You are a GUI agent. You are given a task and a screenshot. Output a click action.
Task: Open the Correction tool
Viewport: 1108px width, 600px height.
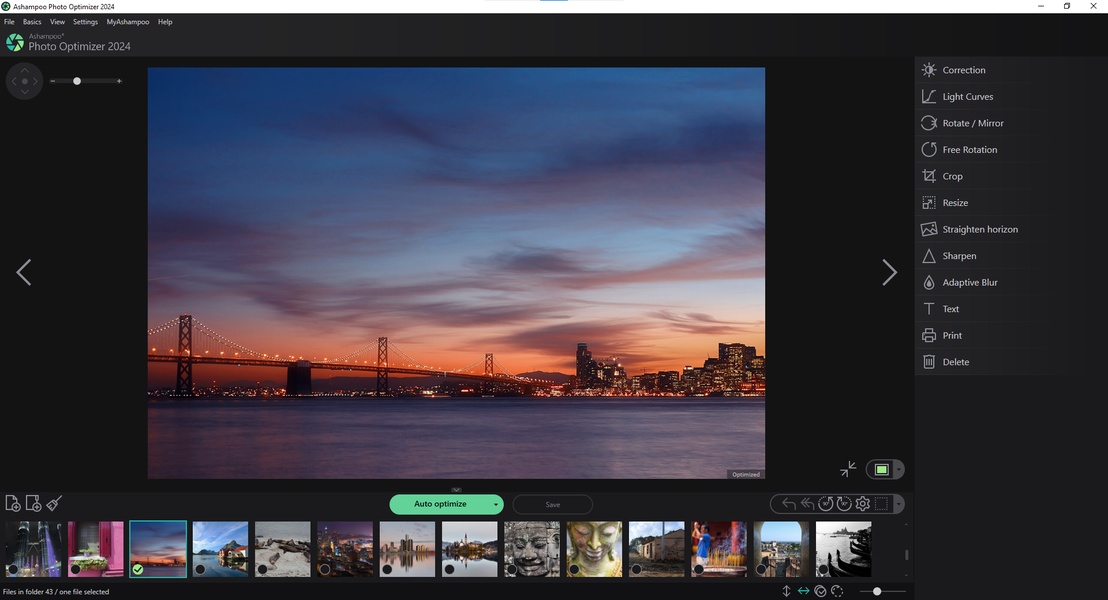963,70
